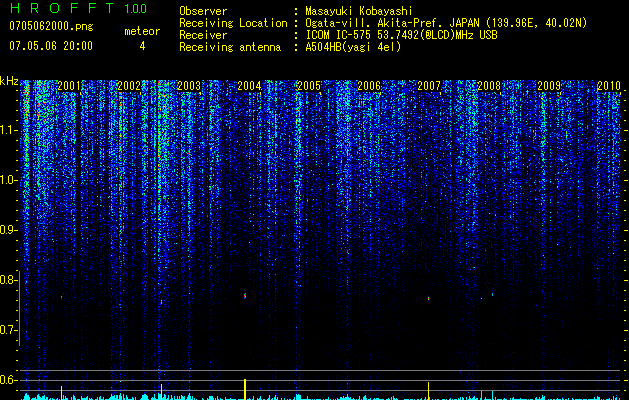Click the 2002 time marker
The height and width of the screenshot is (400, 629).
(129, 86)
